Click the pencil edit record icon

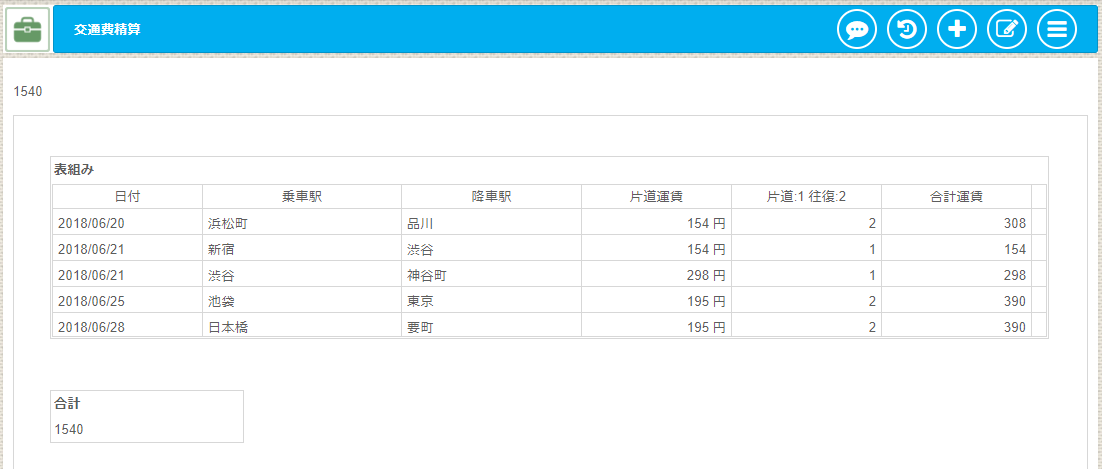(1007, 30)
